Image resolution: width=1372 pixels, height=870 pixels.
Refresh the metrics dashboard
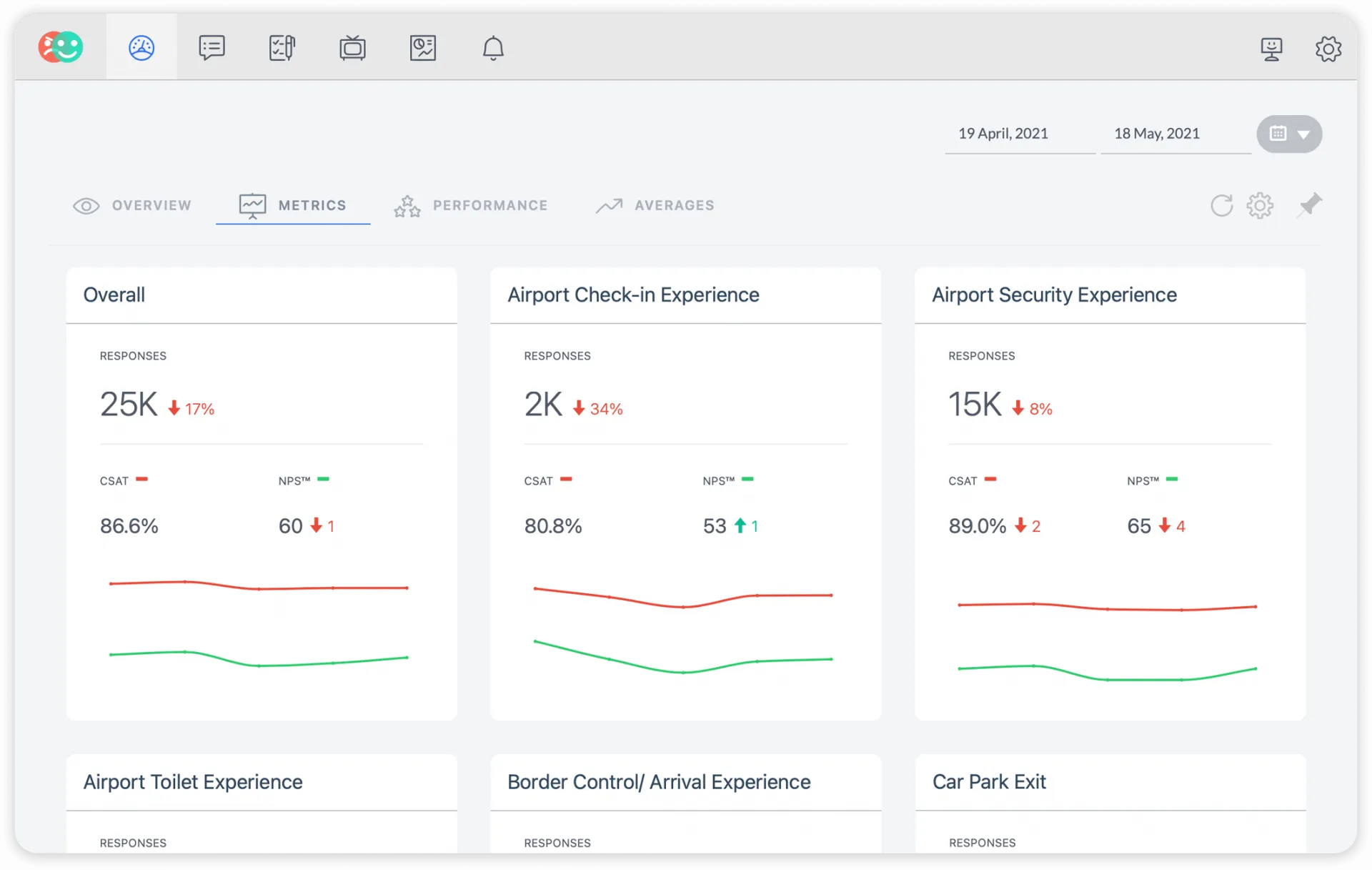1221,205
